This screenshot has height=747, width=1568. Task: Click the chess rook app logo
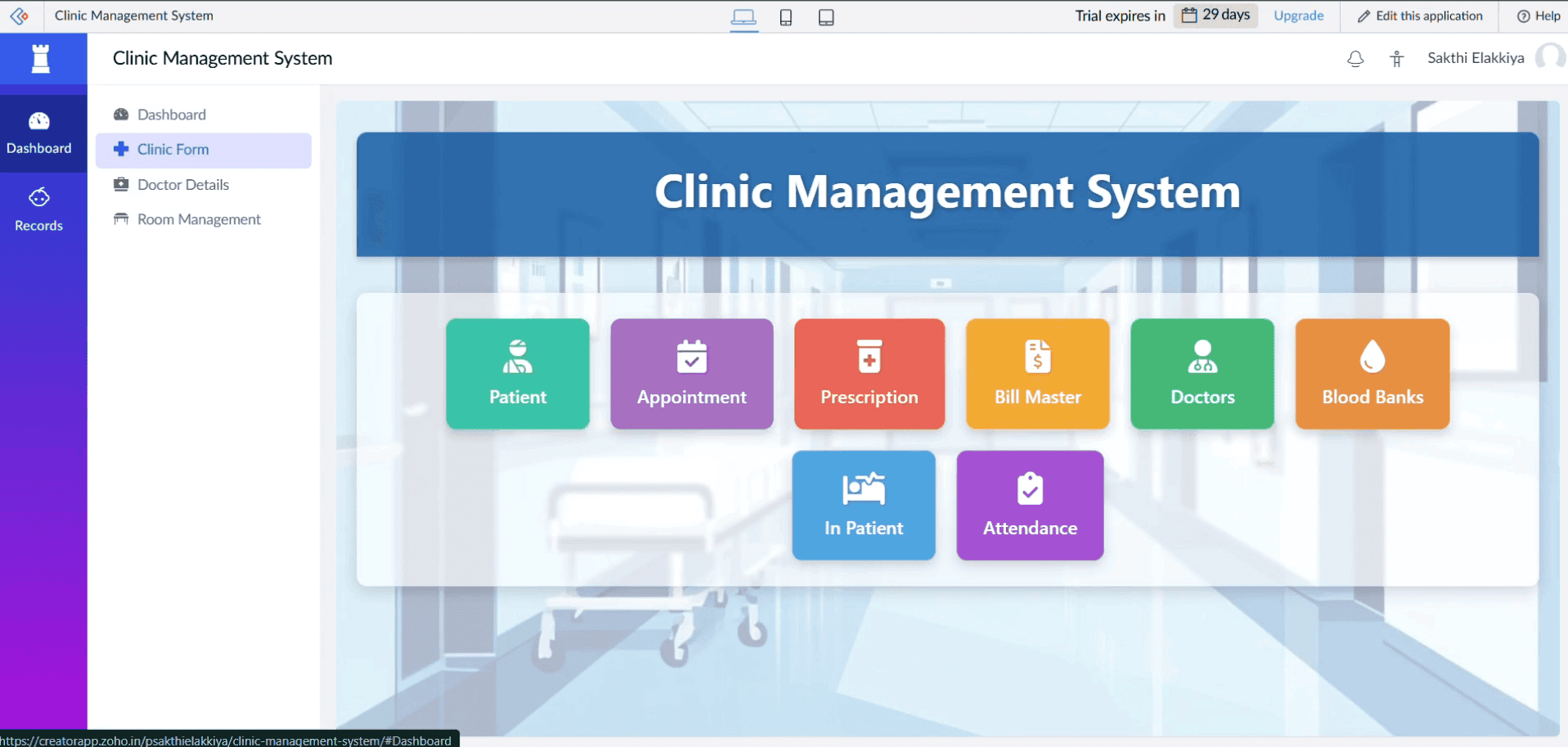40,59
